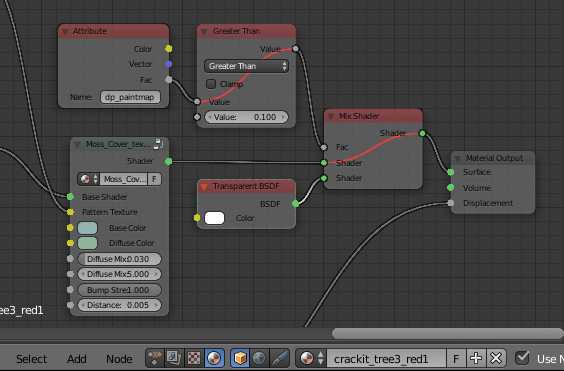
Task: Collapse the Transparent BSDF node
Action: pos(204,186)
